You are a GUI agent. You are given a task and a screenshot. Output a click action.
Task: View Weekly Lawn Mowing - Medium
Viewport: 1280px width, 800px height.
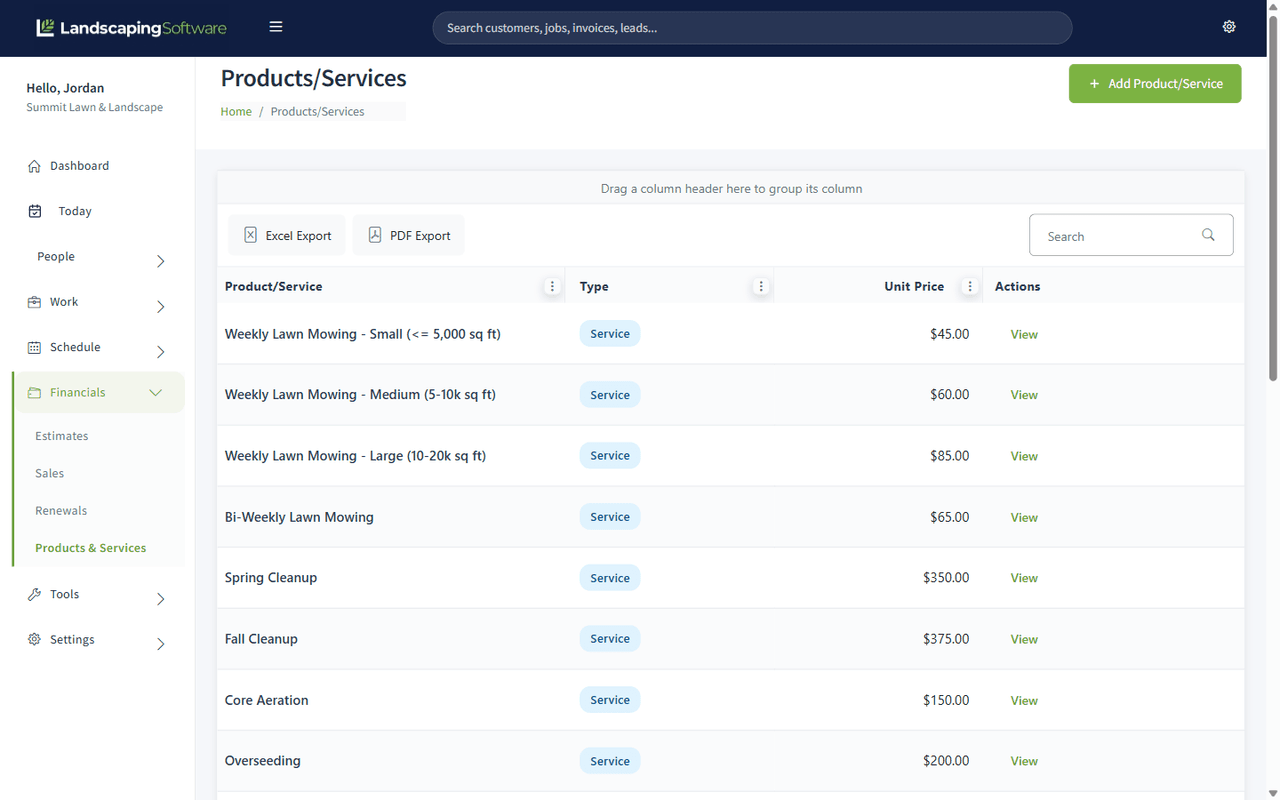pyautogui.click(x=1024, y=395)
